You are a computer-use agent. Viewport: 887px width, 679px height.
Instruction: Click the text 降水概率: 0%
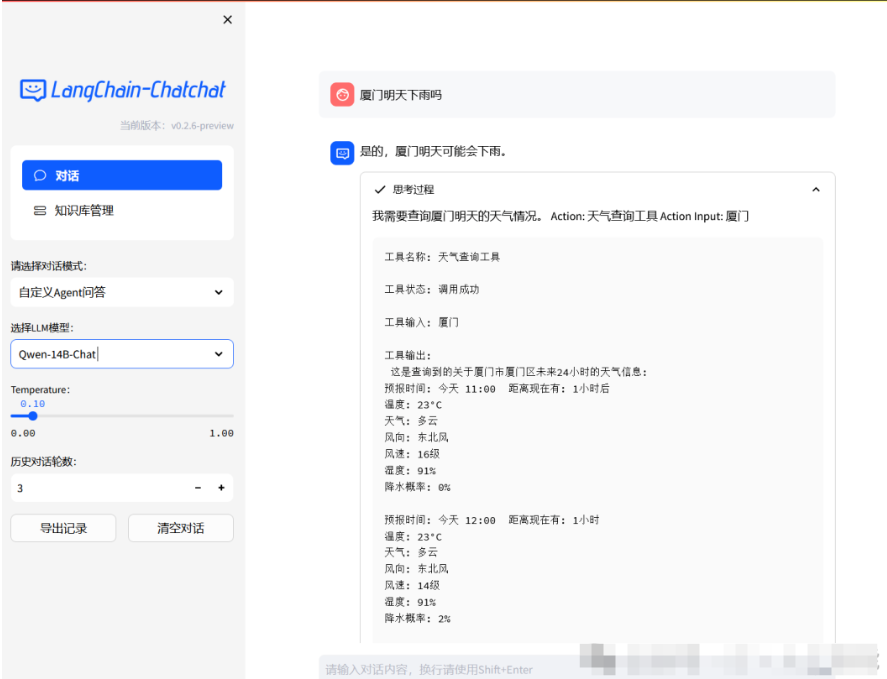point(417,487)
